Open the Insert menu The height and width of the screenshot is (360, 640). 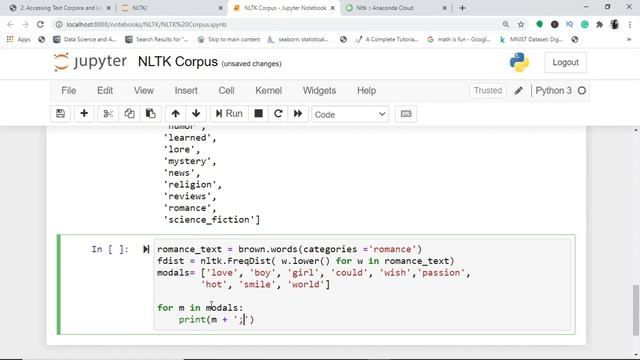tap(186, 91)
